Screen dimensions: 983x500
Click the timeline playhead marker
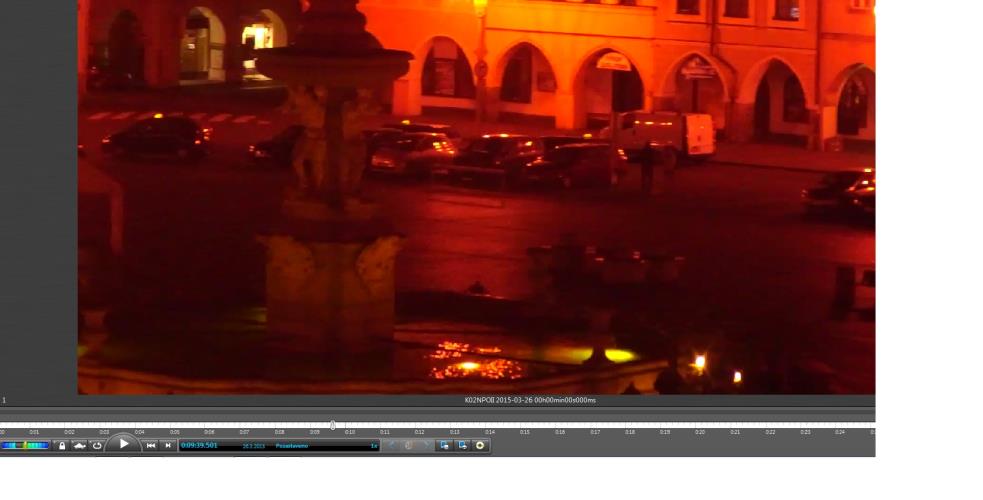[333, 425]
